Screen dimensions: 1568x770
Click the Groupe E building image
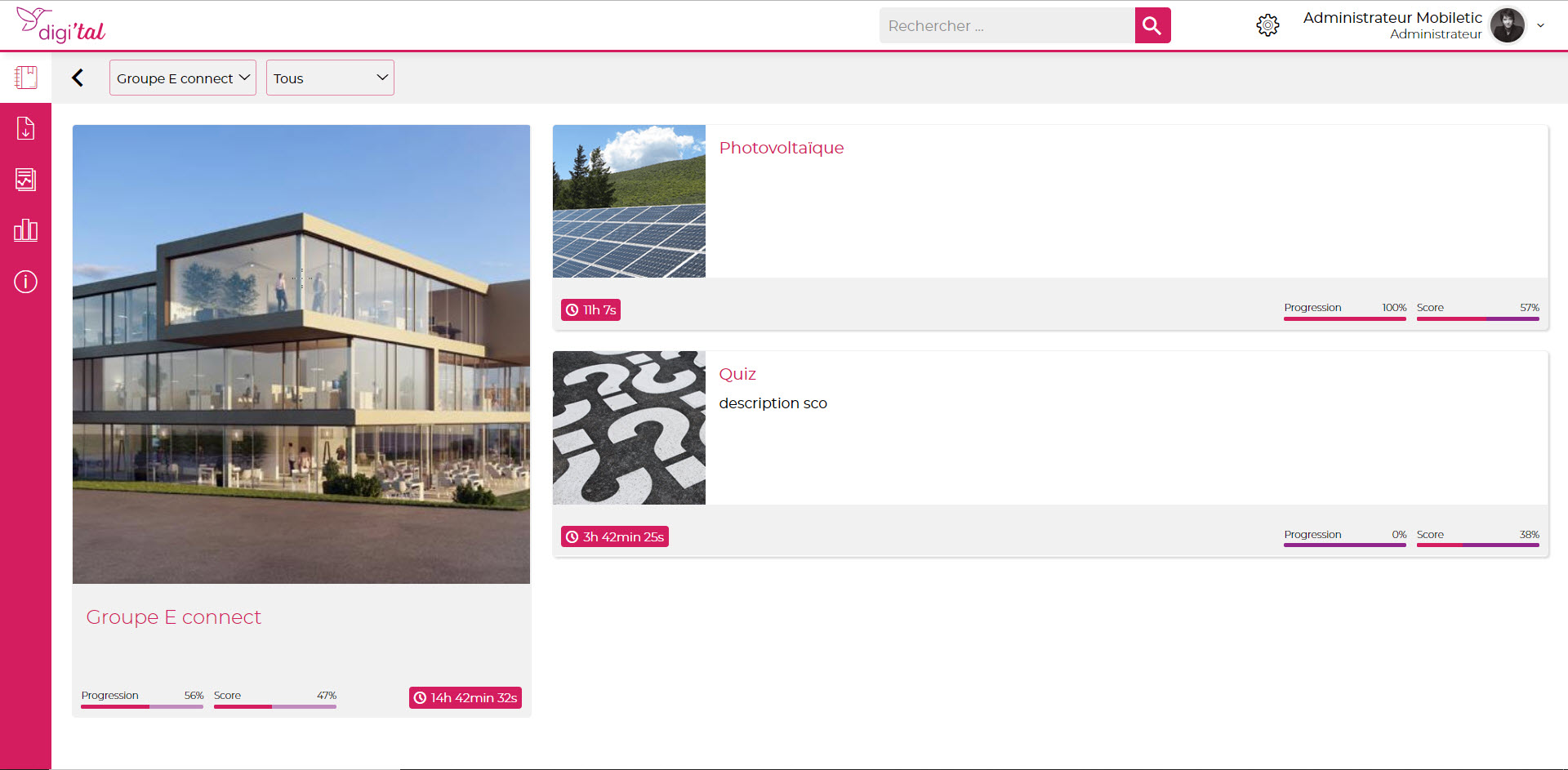(301, 354)
